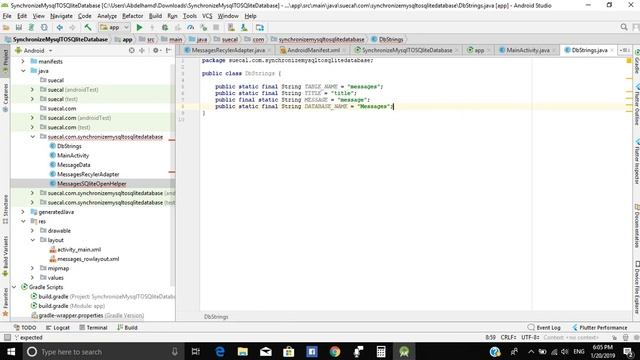Click the Make Project hammer icon
640x360 pixels.
click(88, 28)
